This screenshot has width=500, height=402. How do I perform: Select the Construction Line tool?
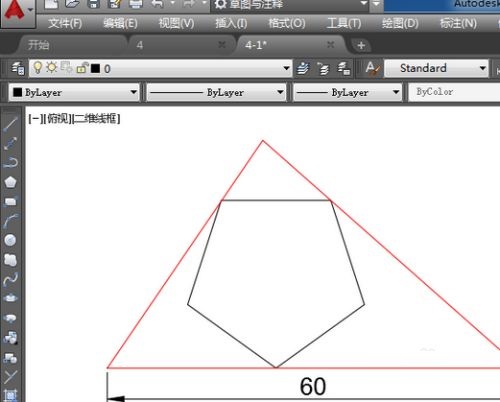coord(10,143)
